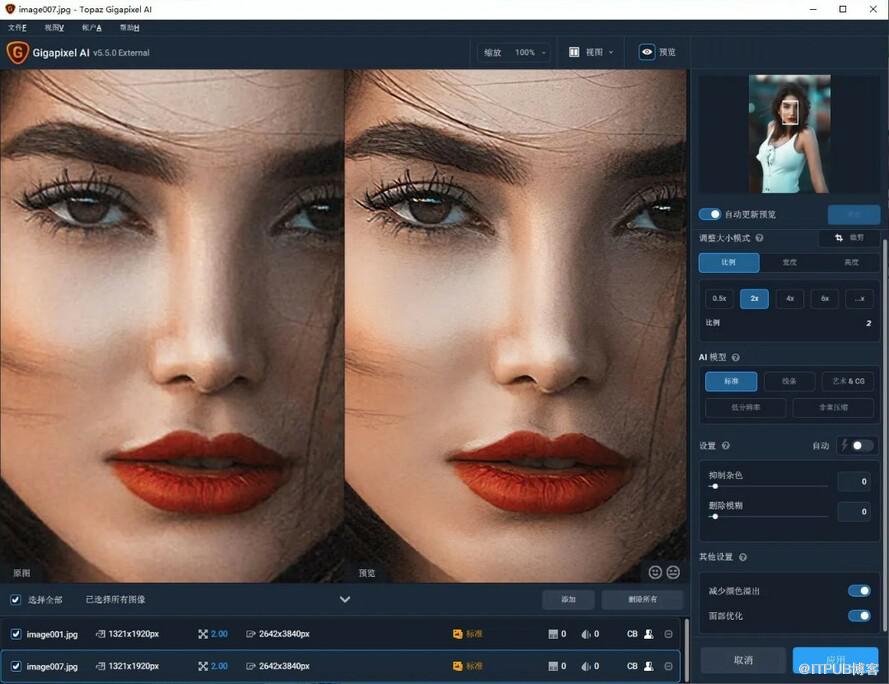This screenshot has height=684, width=889.
Task: Uncheck the 选择全部 checkbox
Action: coord(16,599)
